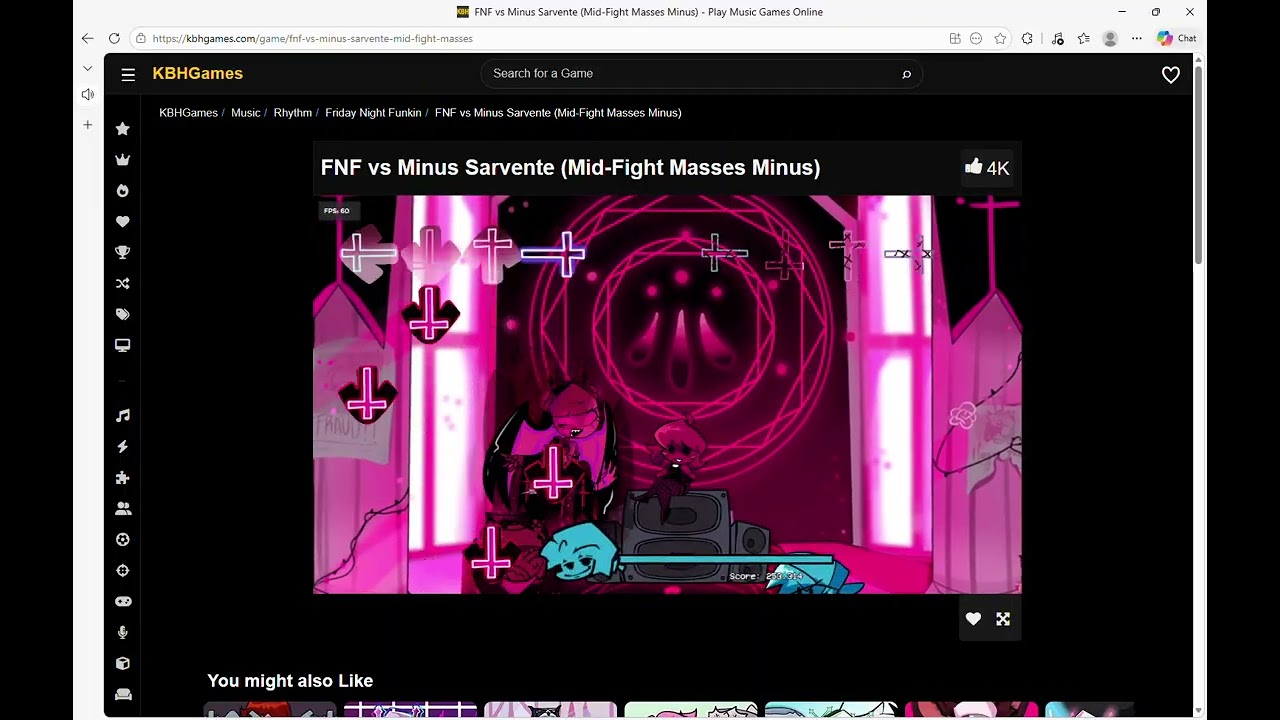Go to Music breadcrumb link
This screenshot has width=1280, height=720.
point(245,113)
